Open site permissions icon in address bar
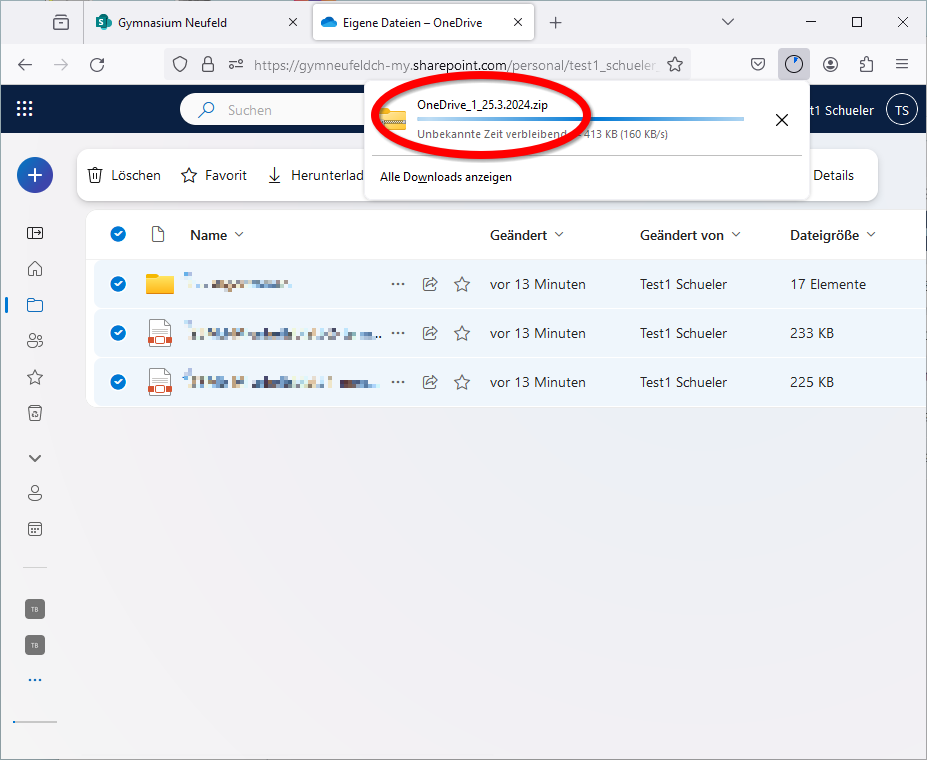 [x=236, y=64]
